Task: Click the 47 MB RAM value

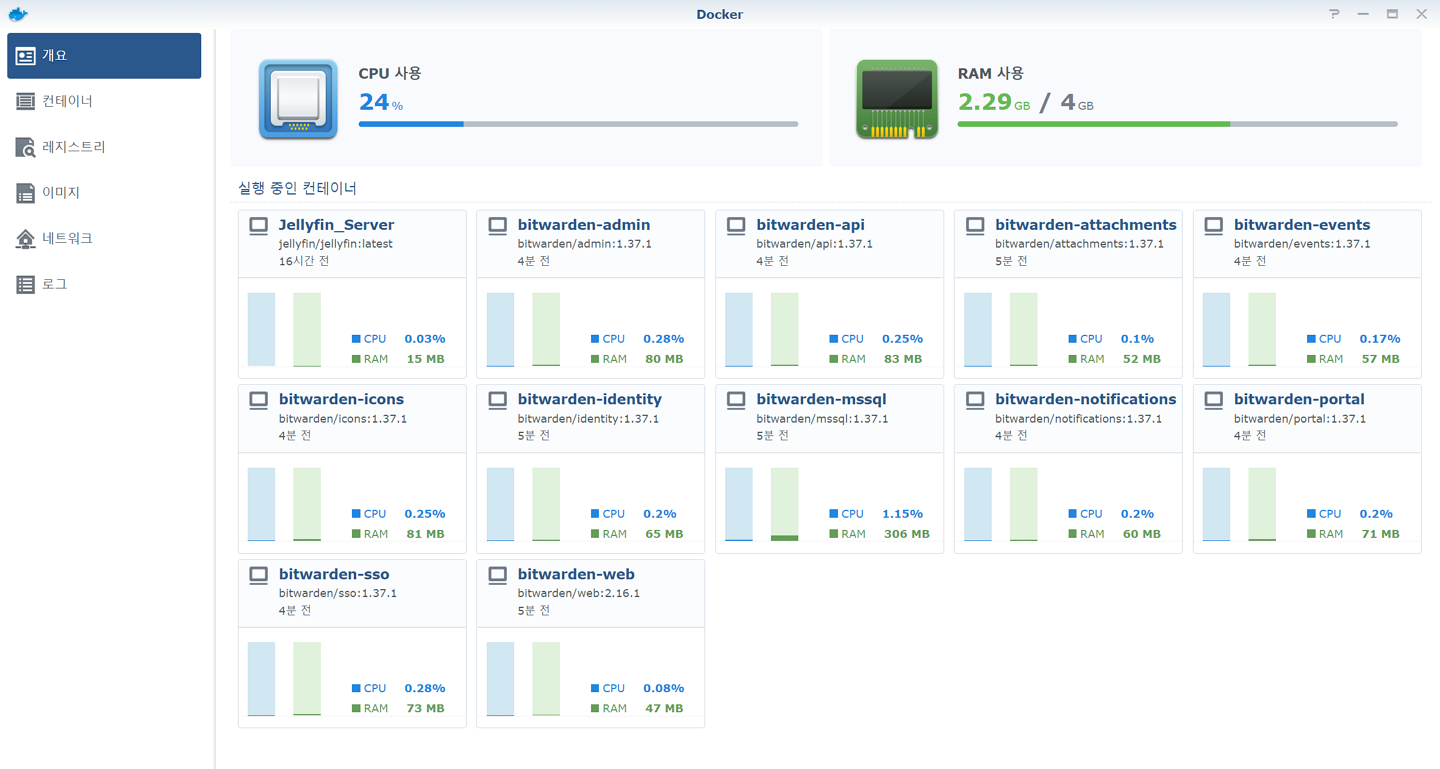Action: 664,708
